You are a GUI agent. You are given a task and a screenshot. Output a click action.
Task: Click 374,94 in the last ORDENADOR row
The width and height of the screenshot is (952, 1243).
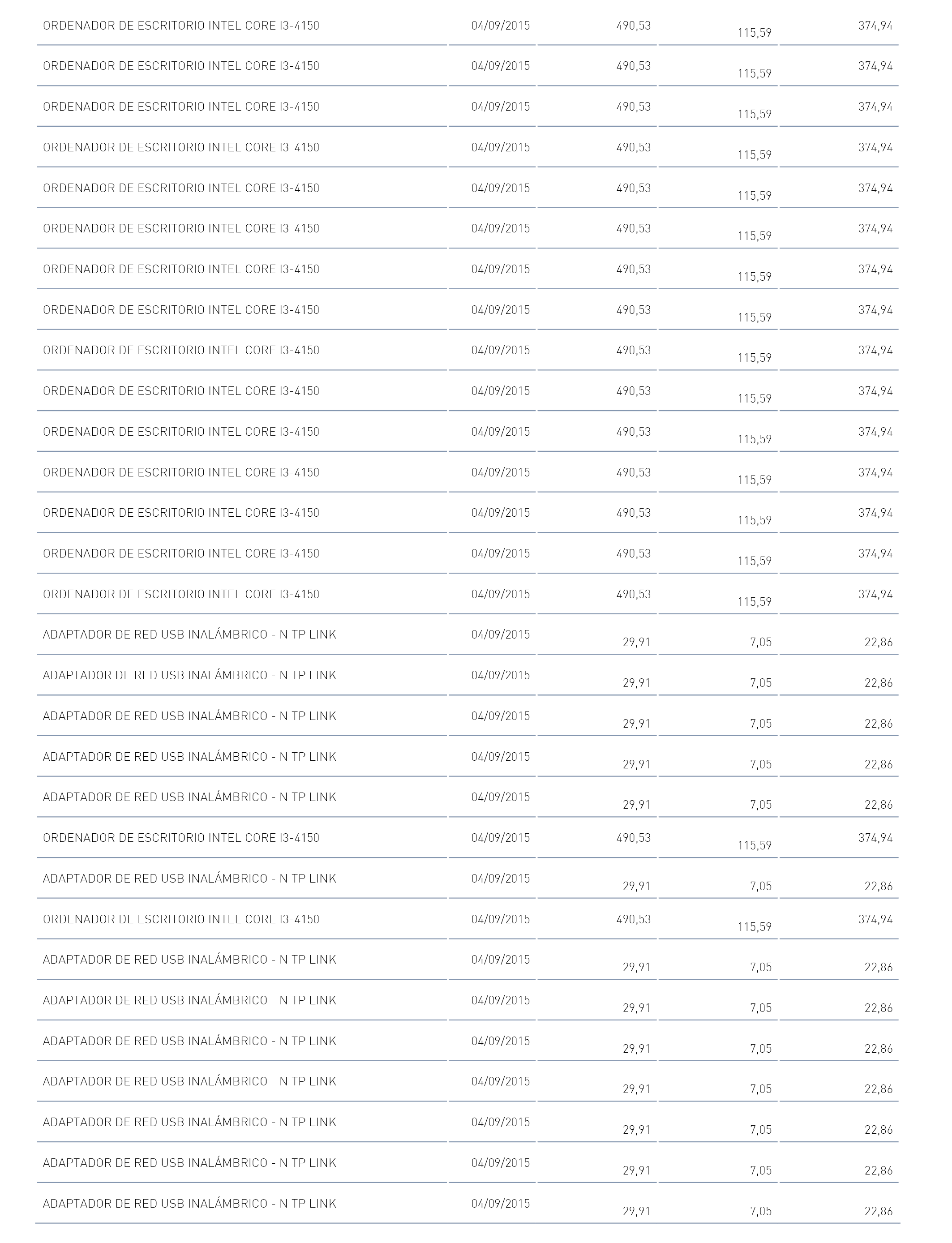[875, 919]
